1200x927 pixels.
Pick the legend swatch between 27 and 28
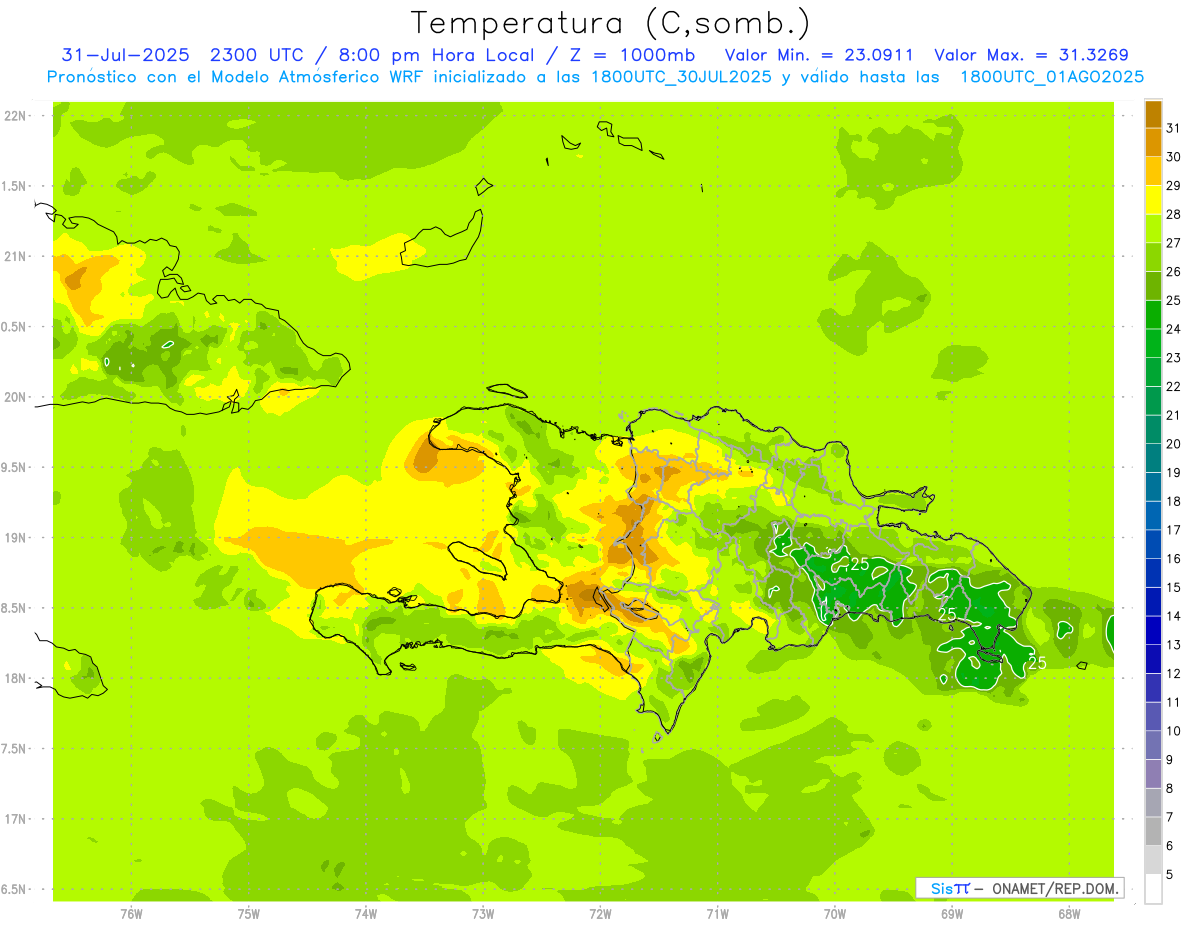coord(1153,228)
